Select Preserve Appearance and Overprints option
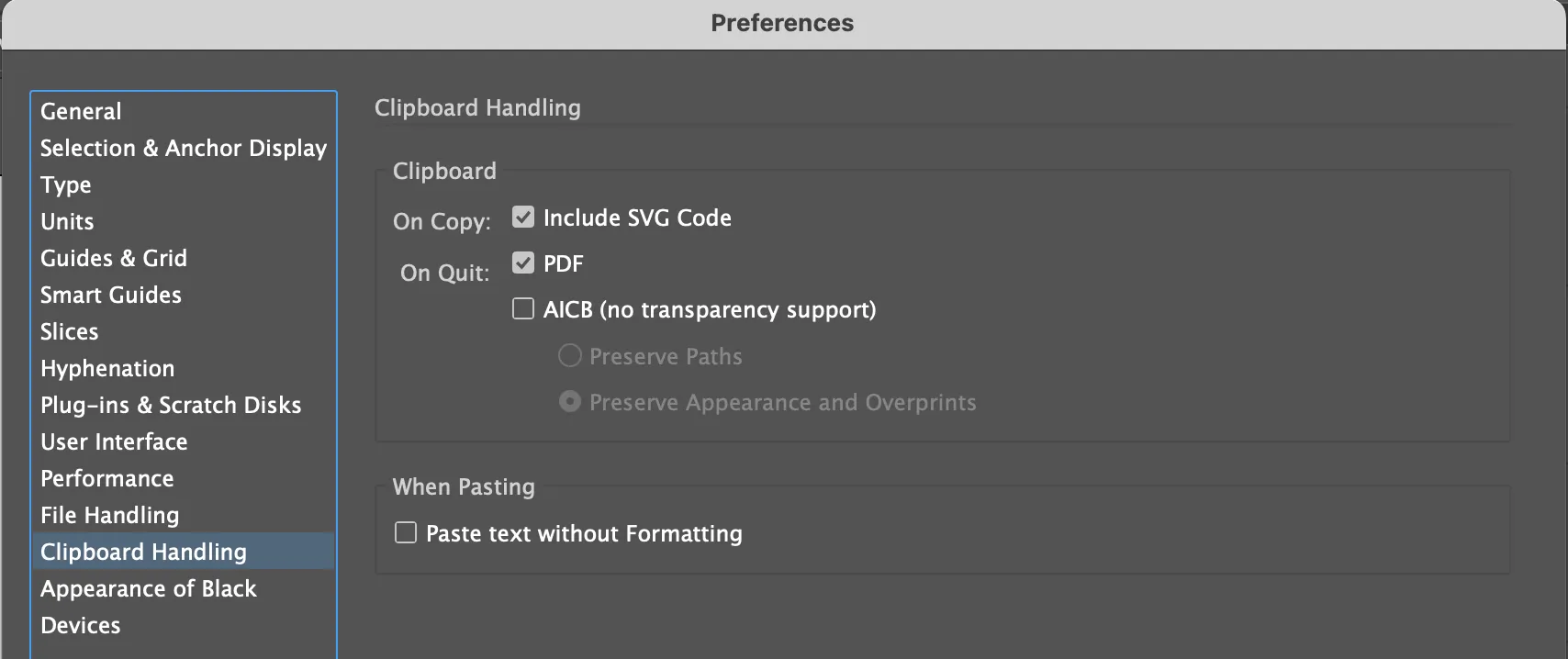Image resolution: width=1568 pixels, height=659 pixels. [570, 402]
